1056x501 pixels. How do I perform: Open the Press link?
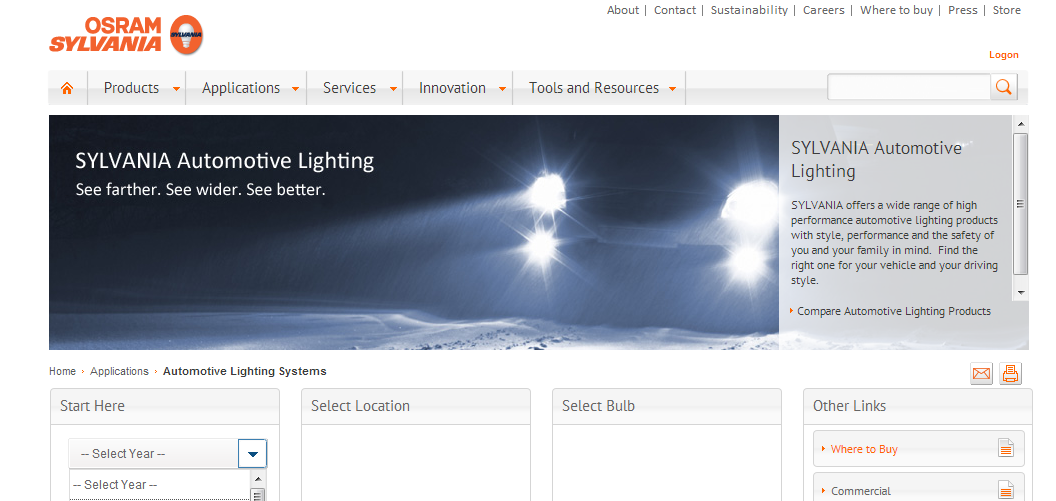point(962,10)
